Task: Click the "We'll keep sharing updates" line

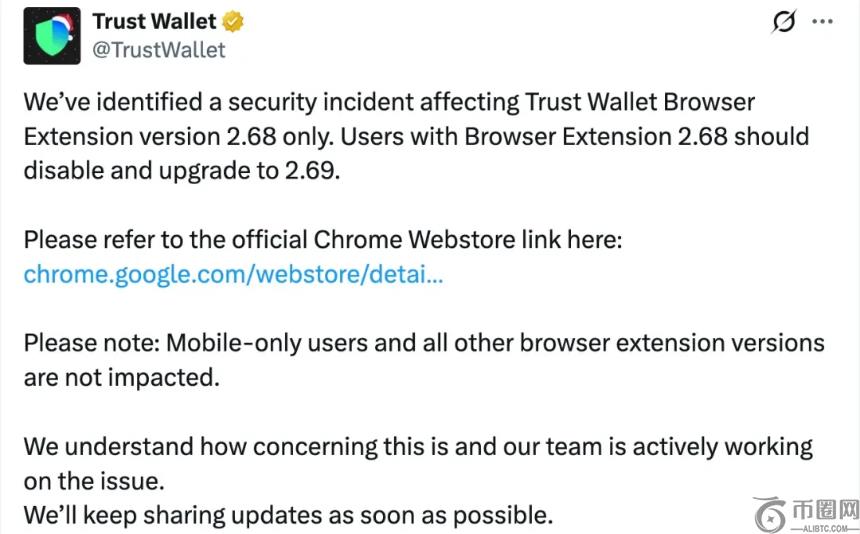Action: (288, 515)
